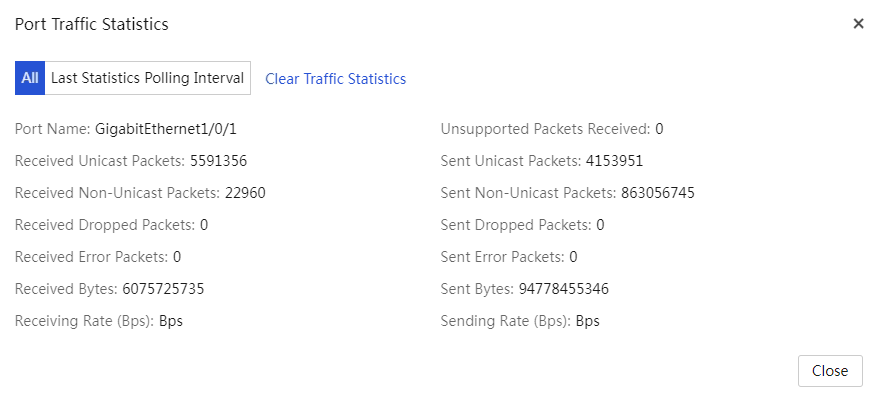Click the Sent Error Packets label
882x394 pixels.
click(x=502, y=258)
